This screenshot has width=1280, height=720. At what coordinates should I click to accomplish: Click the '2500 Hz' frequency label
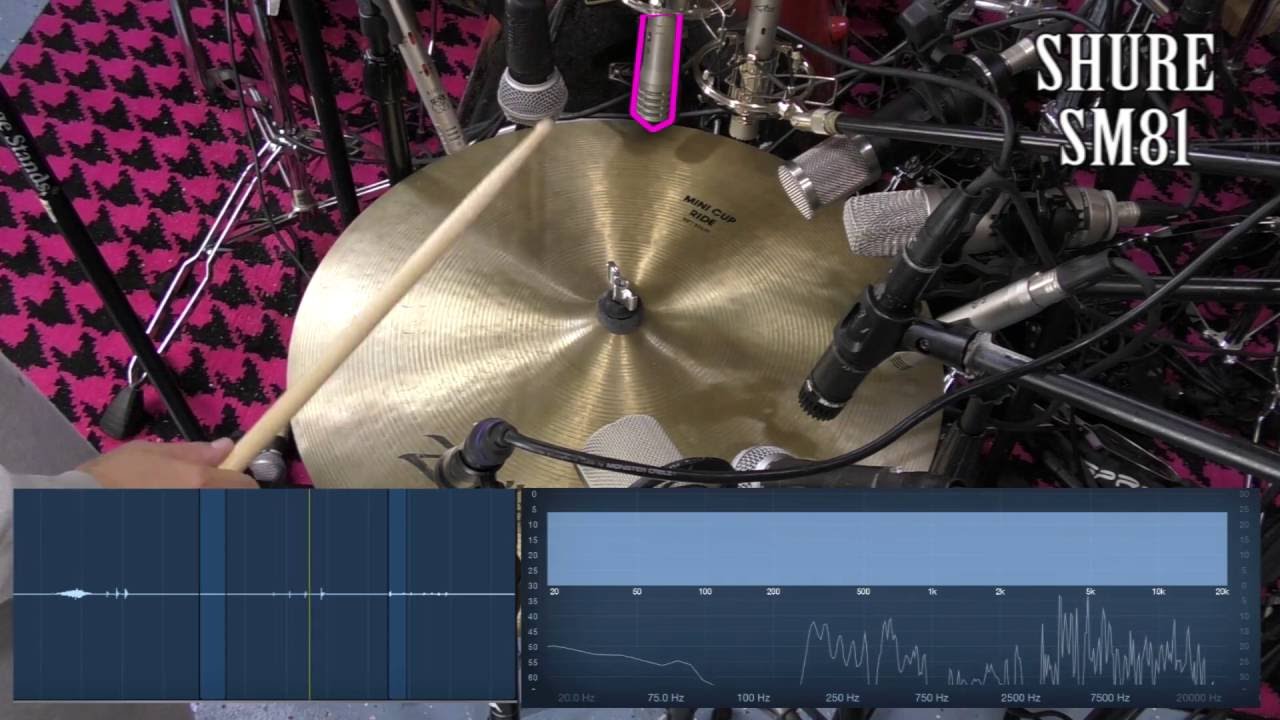click(x=1020, y=698)
